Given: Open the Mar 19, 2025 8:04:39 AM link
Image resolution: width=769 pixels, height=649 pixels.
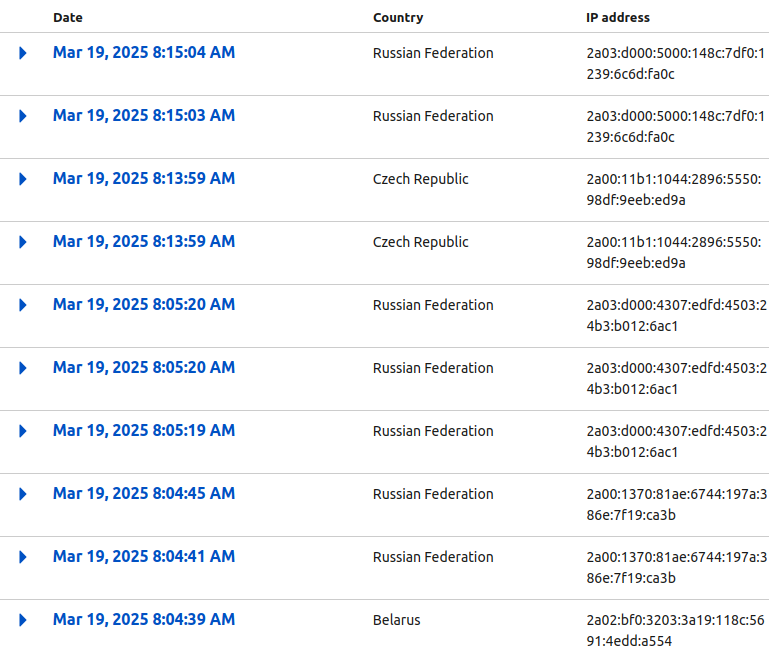Looking at the screenshot, I should 144,620.
